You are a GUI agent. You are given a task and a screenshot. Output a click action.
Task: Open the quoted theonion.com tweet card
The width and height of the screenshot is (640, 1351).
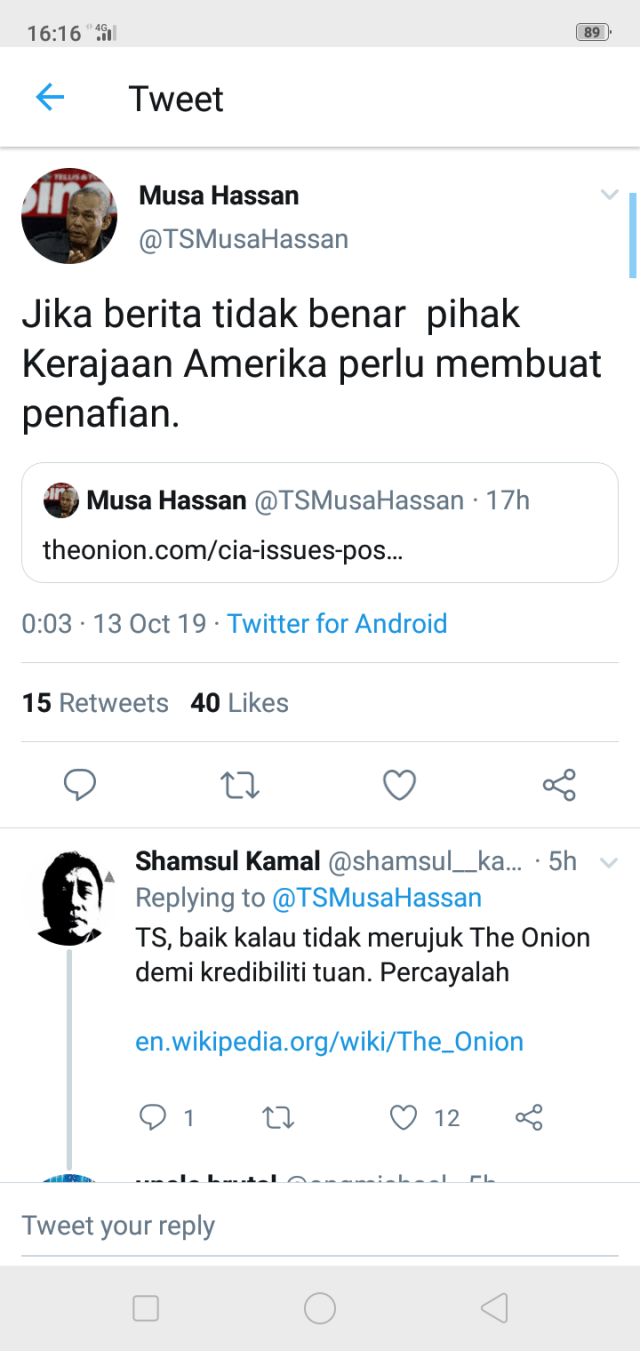click(x=320, y=523)
